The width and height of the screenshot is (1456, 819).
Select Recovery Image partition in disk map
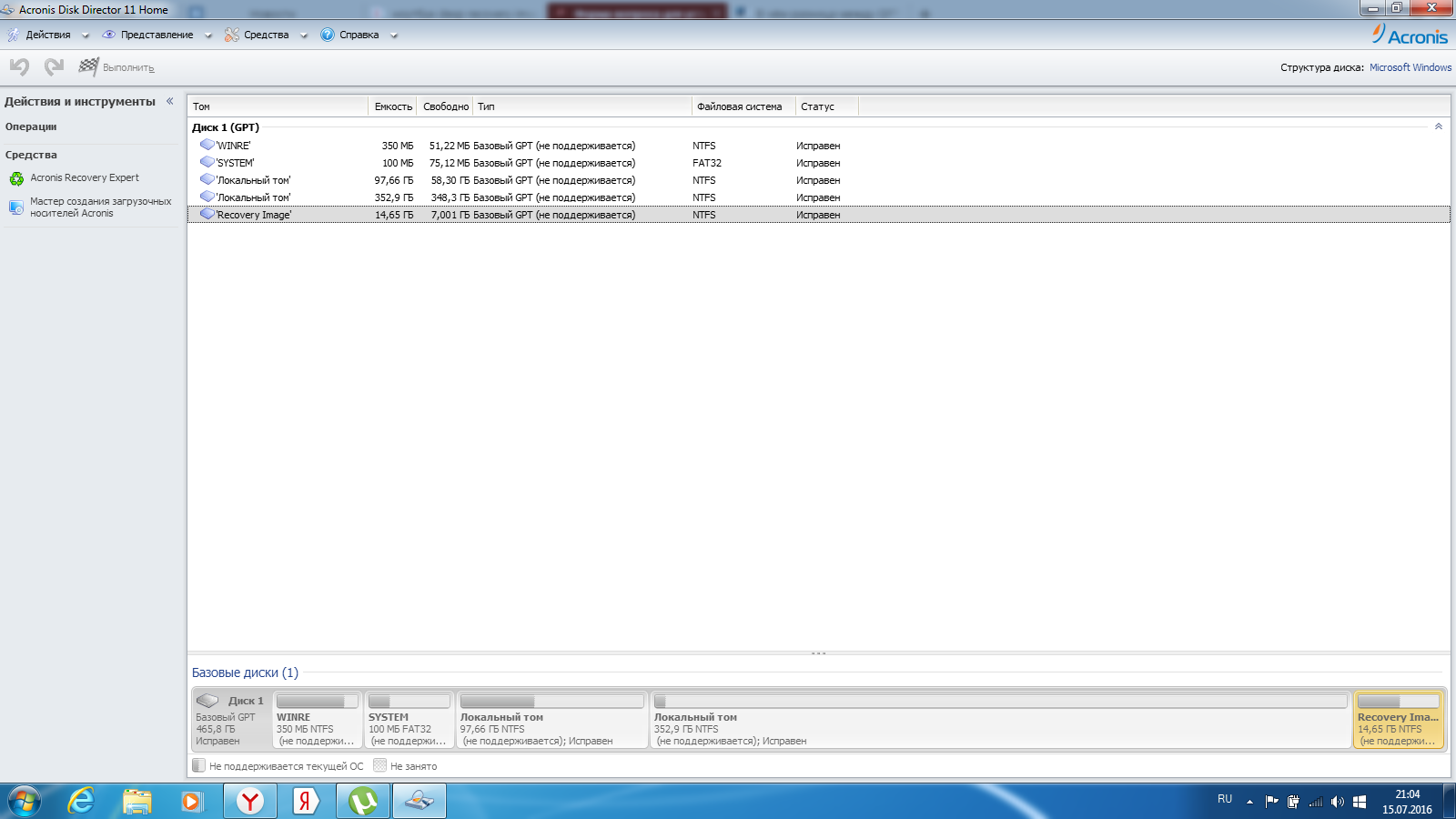[1399, 720]
